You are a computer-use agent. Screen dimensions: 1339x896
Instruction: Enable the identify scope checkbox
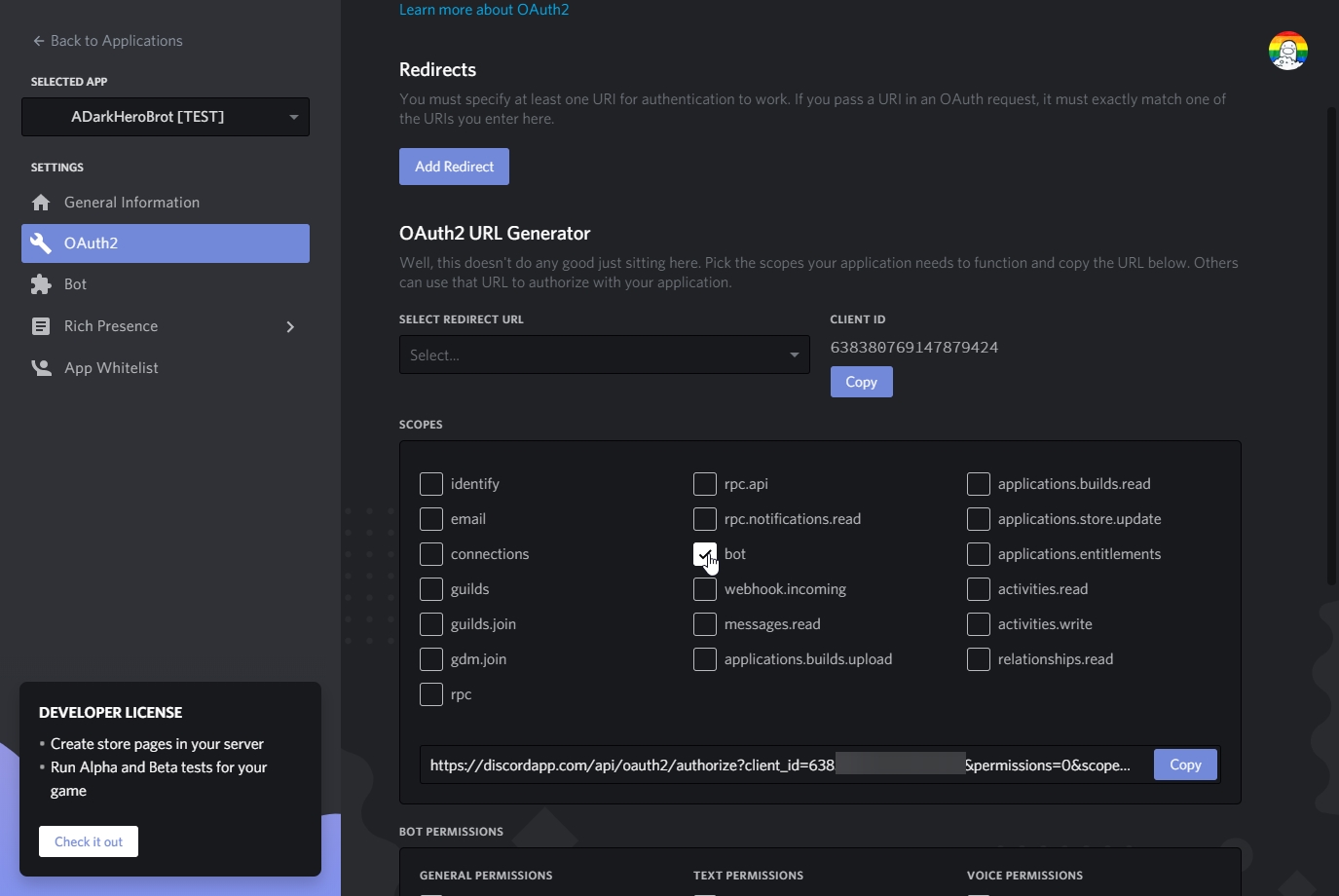point(431,484)
